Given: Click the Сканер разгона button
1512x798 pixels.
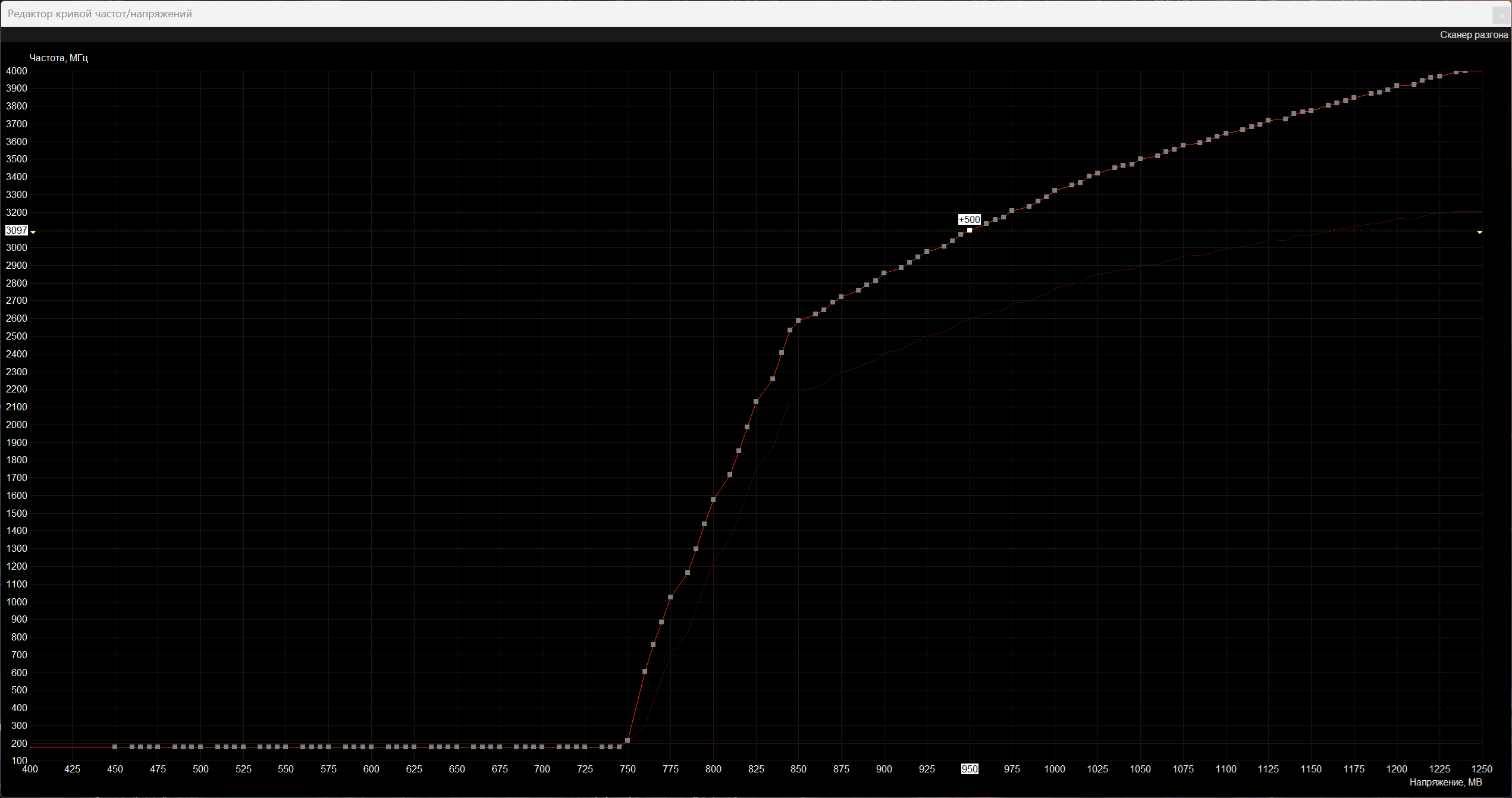Looking at the screenshot, I should (1473, 35).
